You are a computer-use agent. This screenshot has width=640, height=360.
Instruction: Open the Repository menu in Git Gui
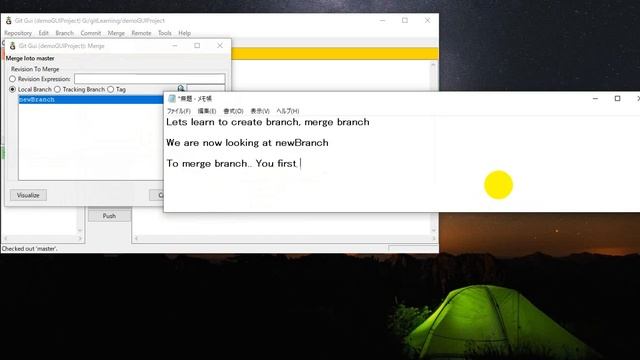click(x=18, y=33)
